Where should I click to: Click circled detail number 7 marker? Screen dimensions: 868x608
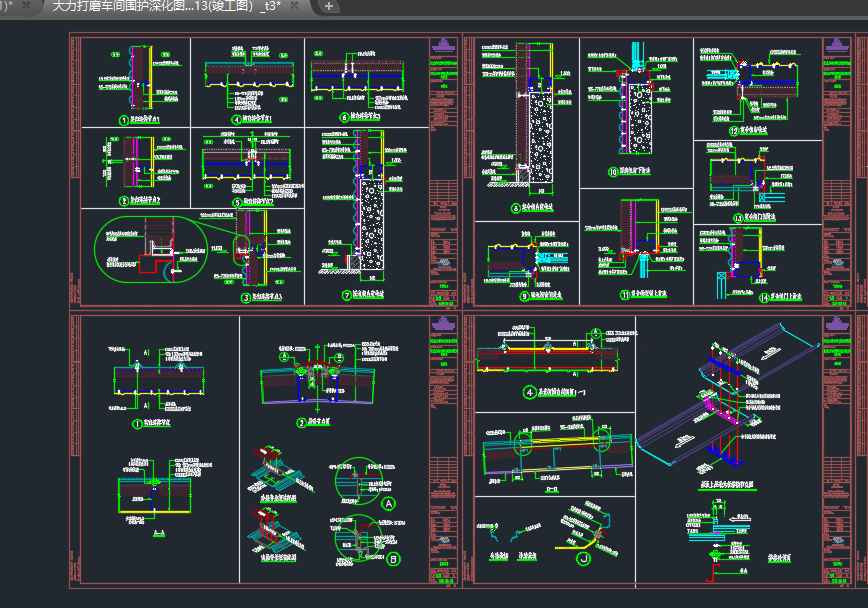[346, 295]
